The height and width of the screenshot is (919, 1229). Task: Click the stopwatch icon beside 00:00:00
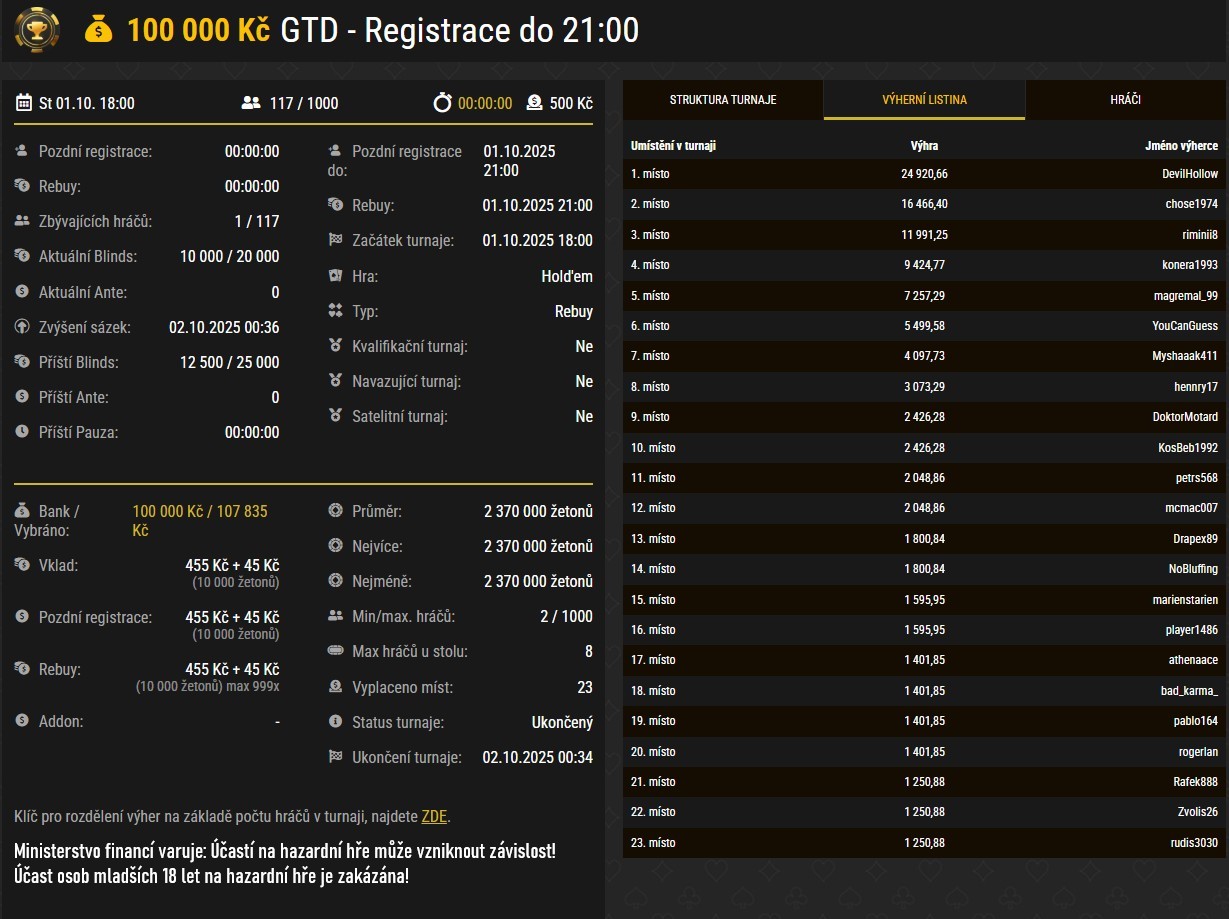[442, 103]
